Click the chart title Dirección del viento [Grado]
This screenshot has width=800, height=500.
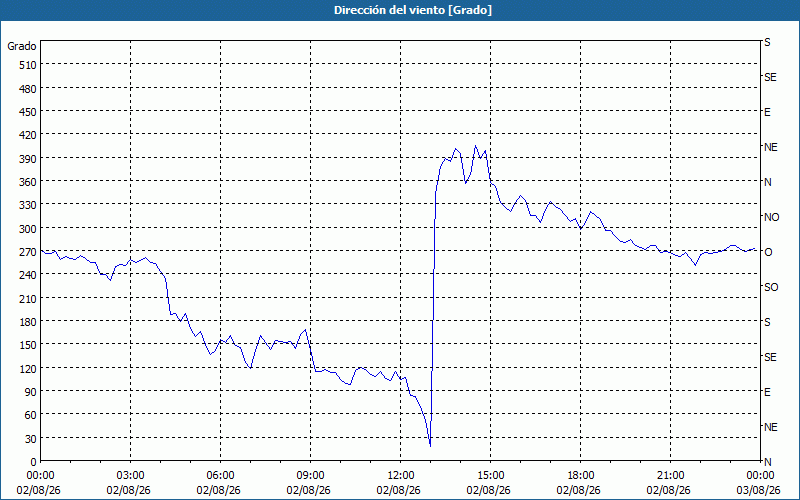click(x=413, y=10)
